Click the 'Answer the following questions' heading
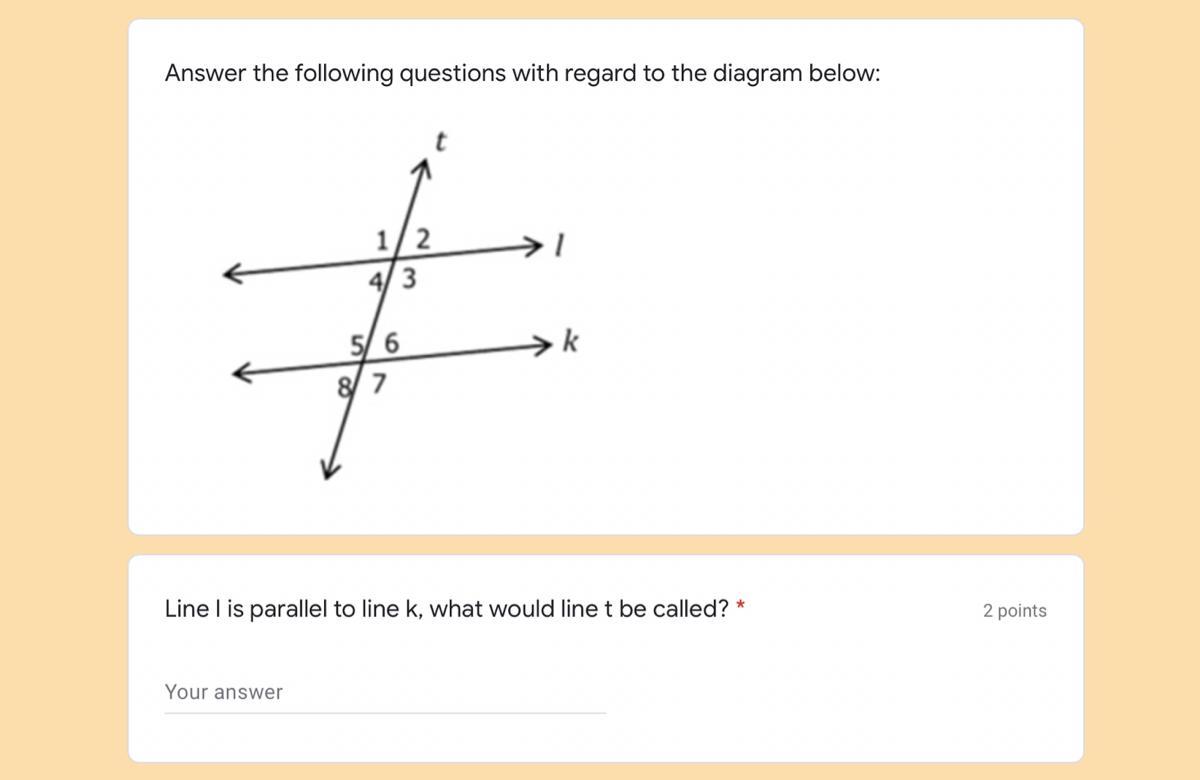Screen dimensions: 1200x780 point(522,74)
